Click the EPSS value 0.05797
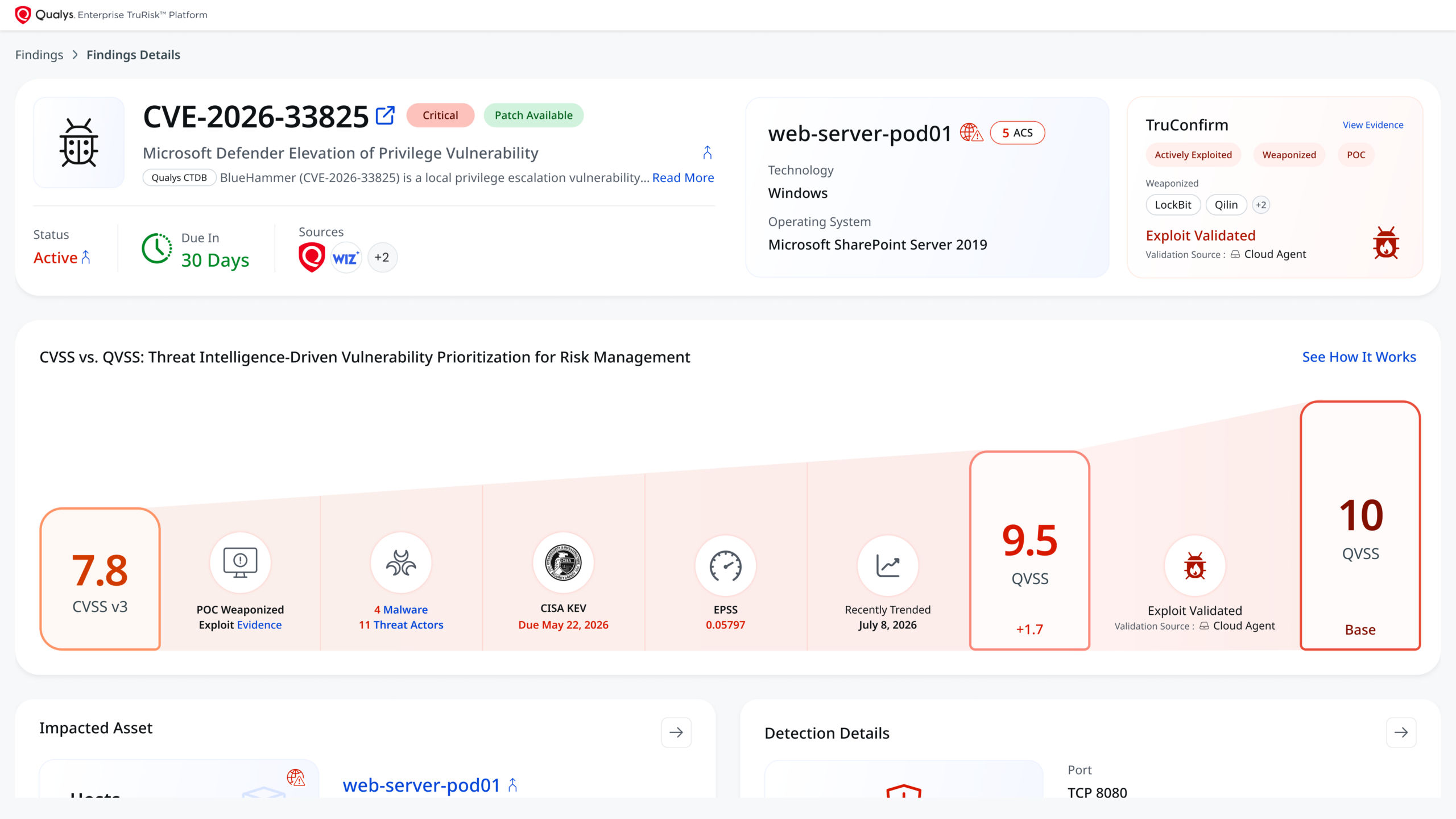 pyautogui.click(x=725, y=625)
